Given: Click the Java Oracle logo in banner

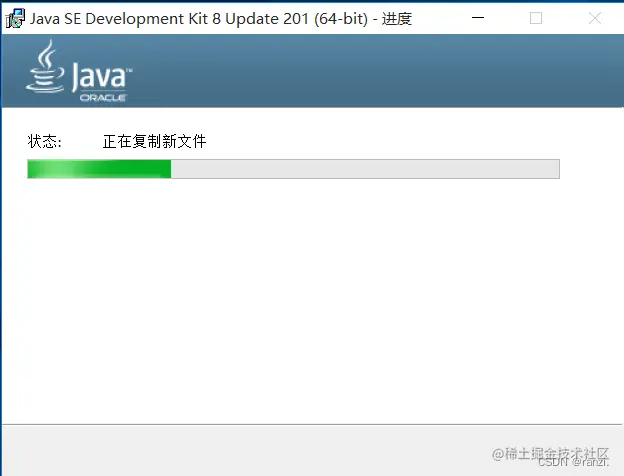Looking at the screenshot, I should coord(79,71).
